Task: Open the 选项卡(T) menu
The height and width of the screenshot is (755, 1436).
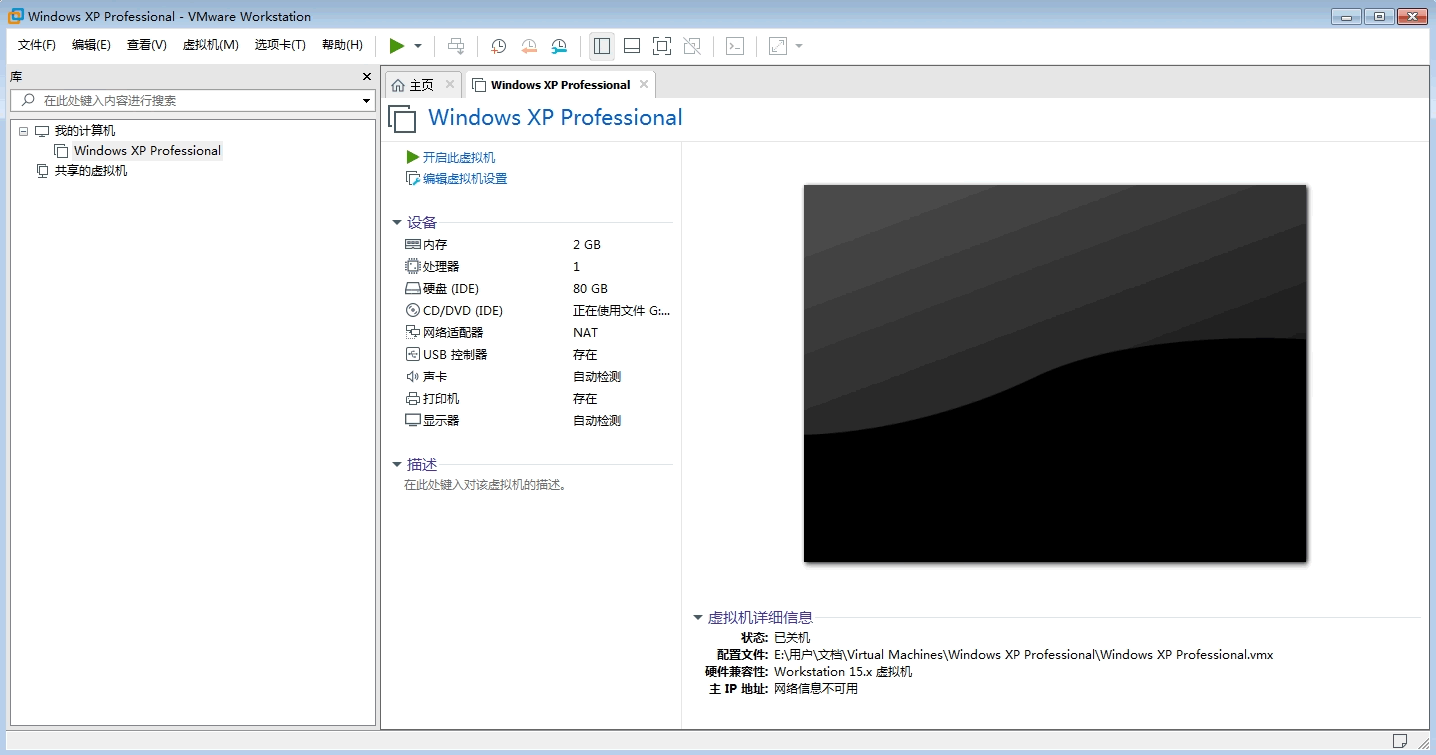Action: [280, 45]
